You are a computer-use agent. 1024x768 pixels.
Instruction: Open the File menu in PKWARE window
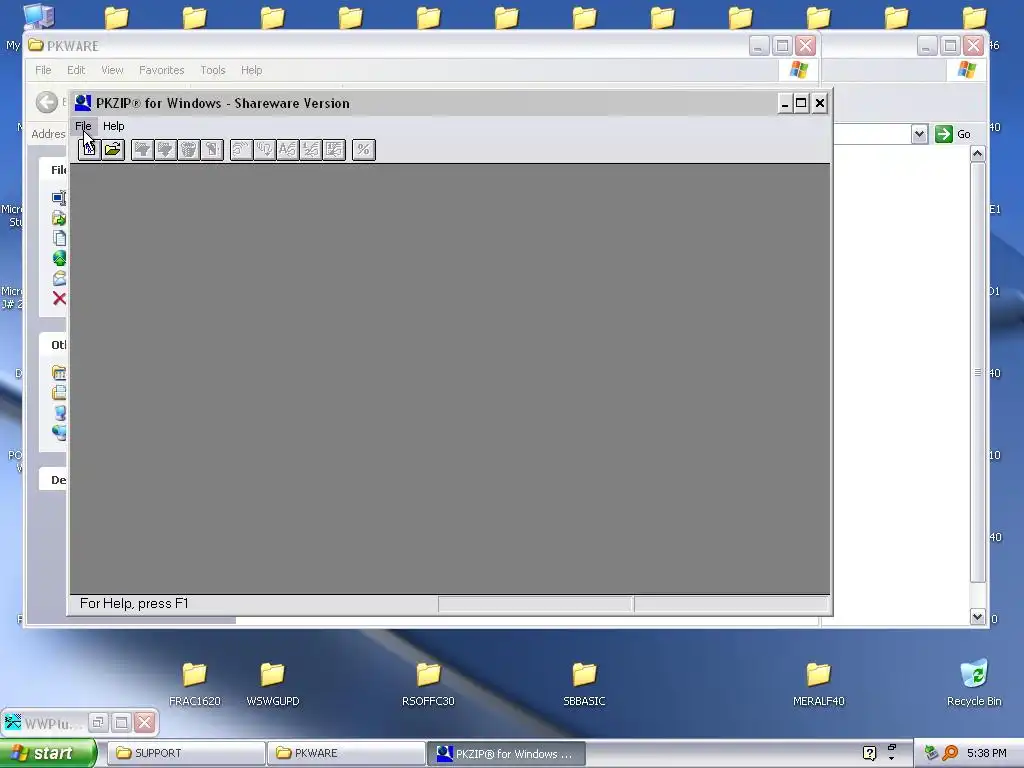pyautogui.click(x=43, y=70)
